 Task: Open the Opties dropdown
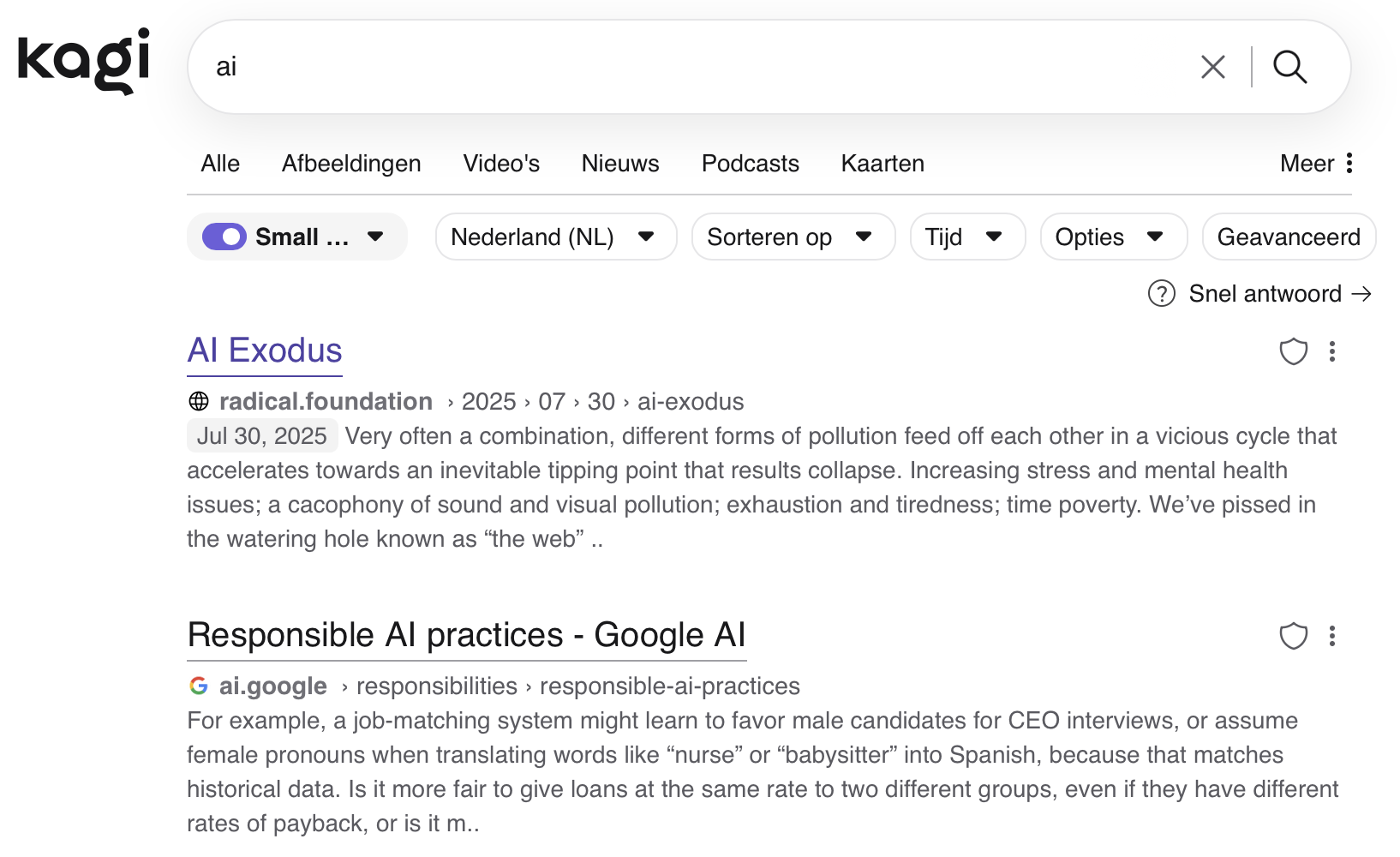1112,237
